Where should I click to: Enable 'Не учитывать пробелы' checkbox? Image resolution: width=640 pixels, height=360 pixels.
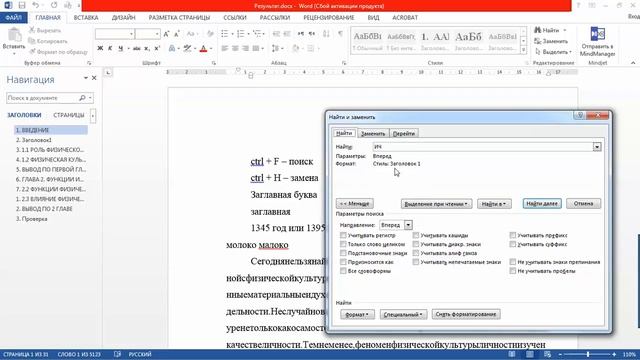(x=513, y=271)
